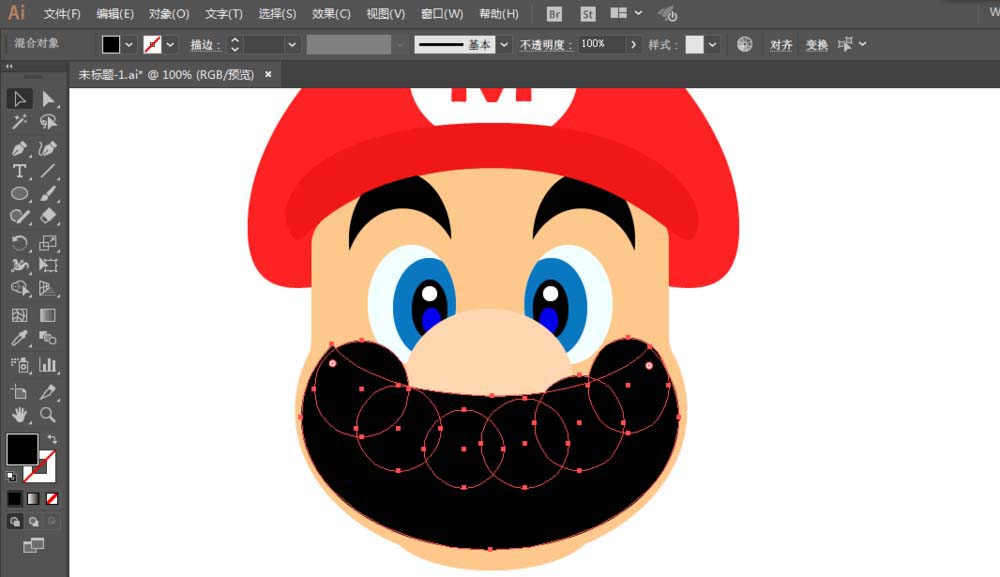Collapse the tools panel double arrow

[x=9, y=66]
